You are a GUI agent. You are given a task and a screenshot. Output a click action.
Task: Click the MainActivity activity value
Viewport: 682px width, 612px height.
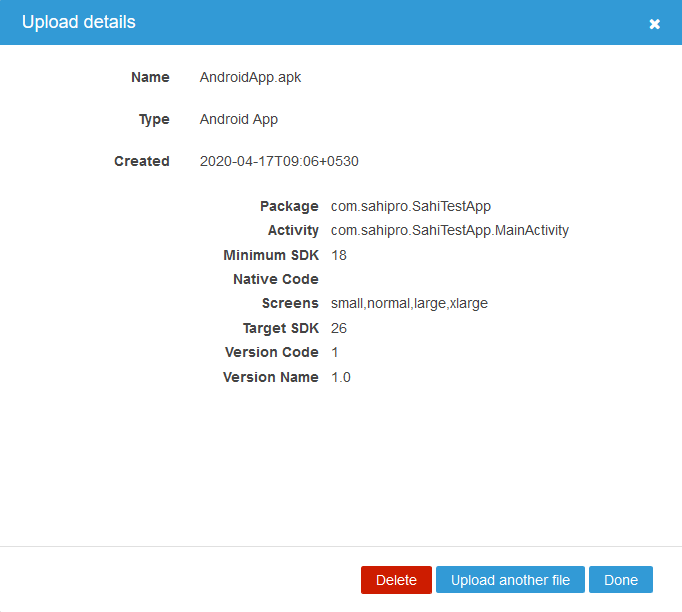pyautogui.click(x=449, y=231)
